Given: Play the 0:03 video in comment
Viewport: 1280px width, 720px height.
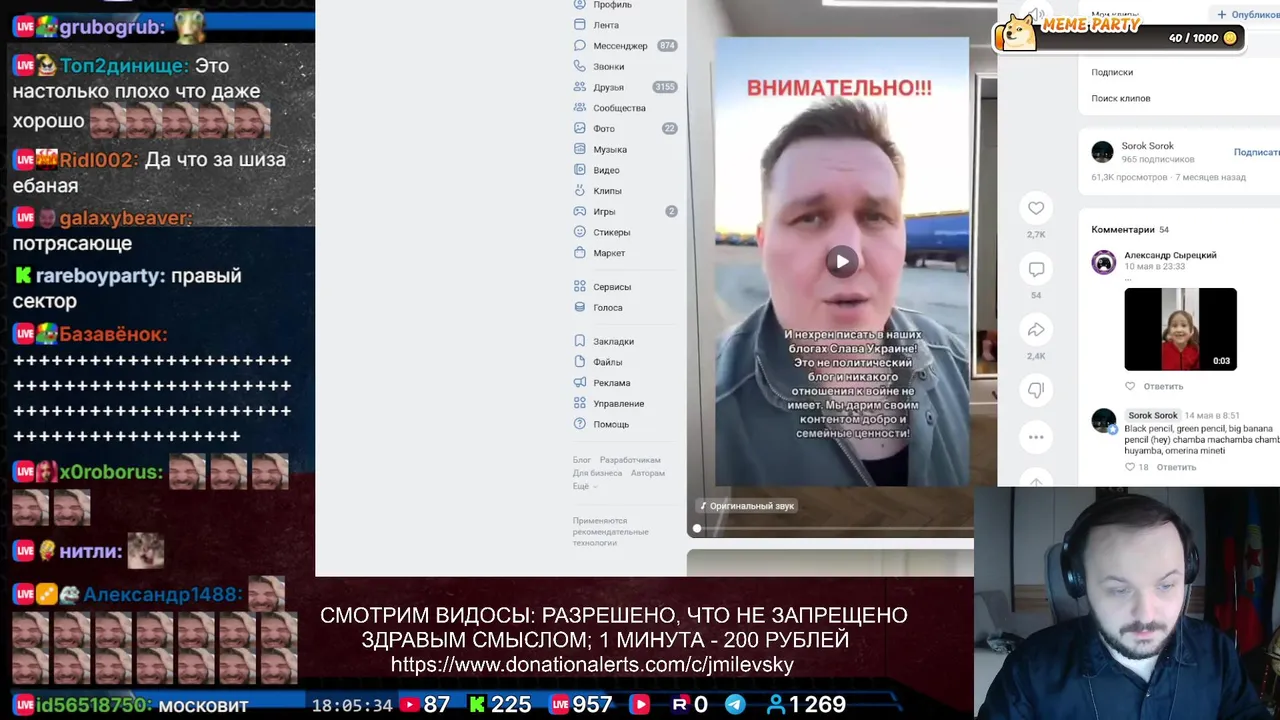Looking at the screenshot, I should [x=1181, y=329].
